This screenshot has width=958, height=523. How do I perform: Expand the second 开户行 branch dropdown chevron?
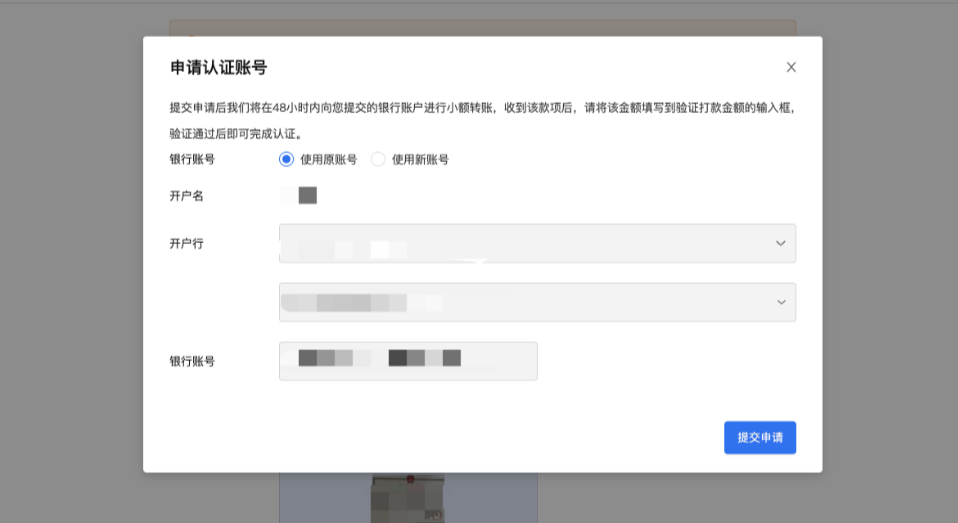[x=780, y=302]
